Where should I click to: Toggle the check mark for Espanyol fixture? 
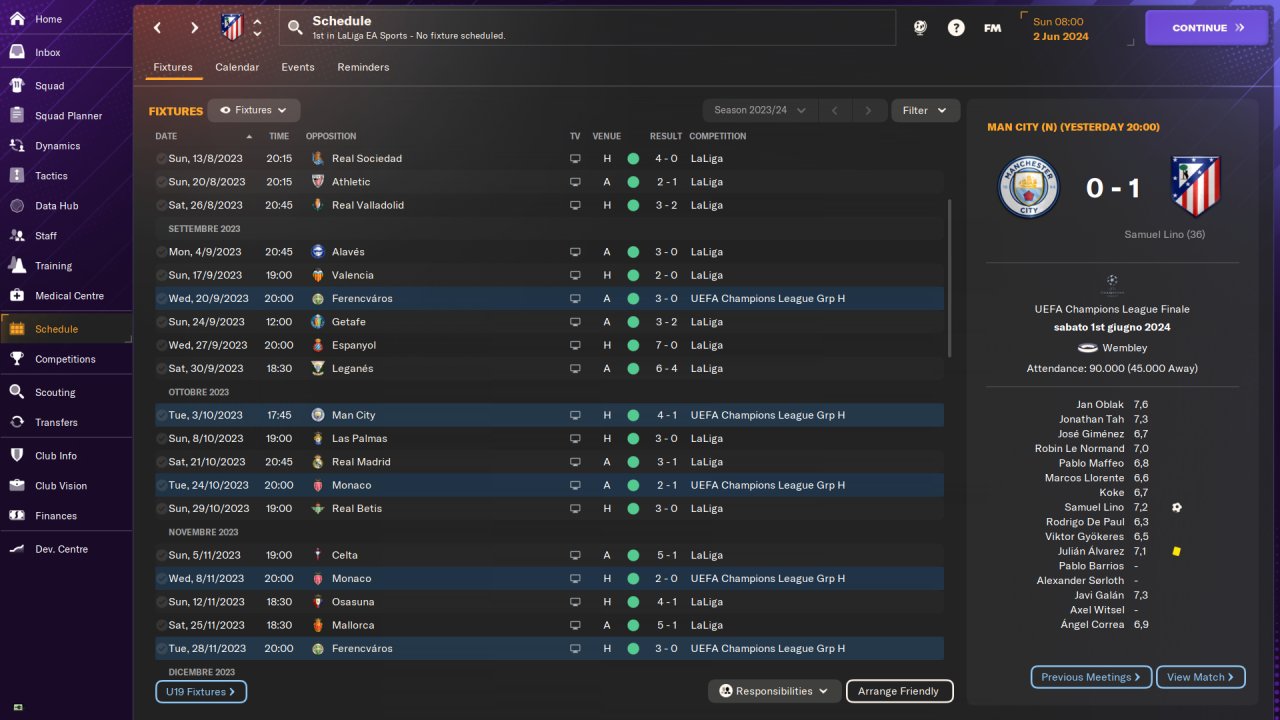click(x=161, y=345)
